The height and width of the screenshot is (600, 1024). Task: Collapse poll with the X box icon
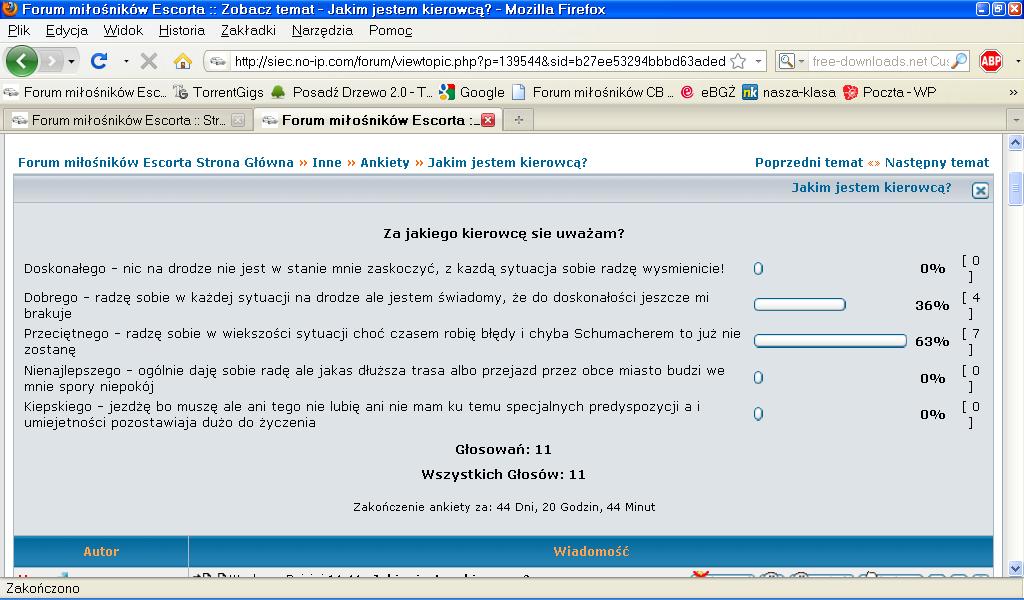coord(980,190)
